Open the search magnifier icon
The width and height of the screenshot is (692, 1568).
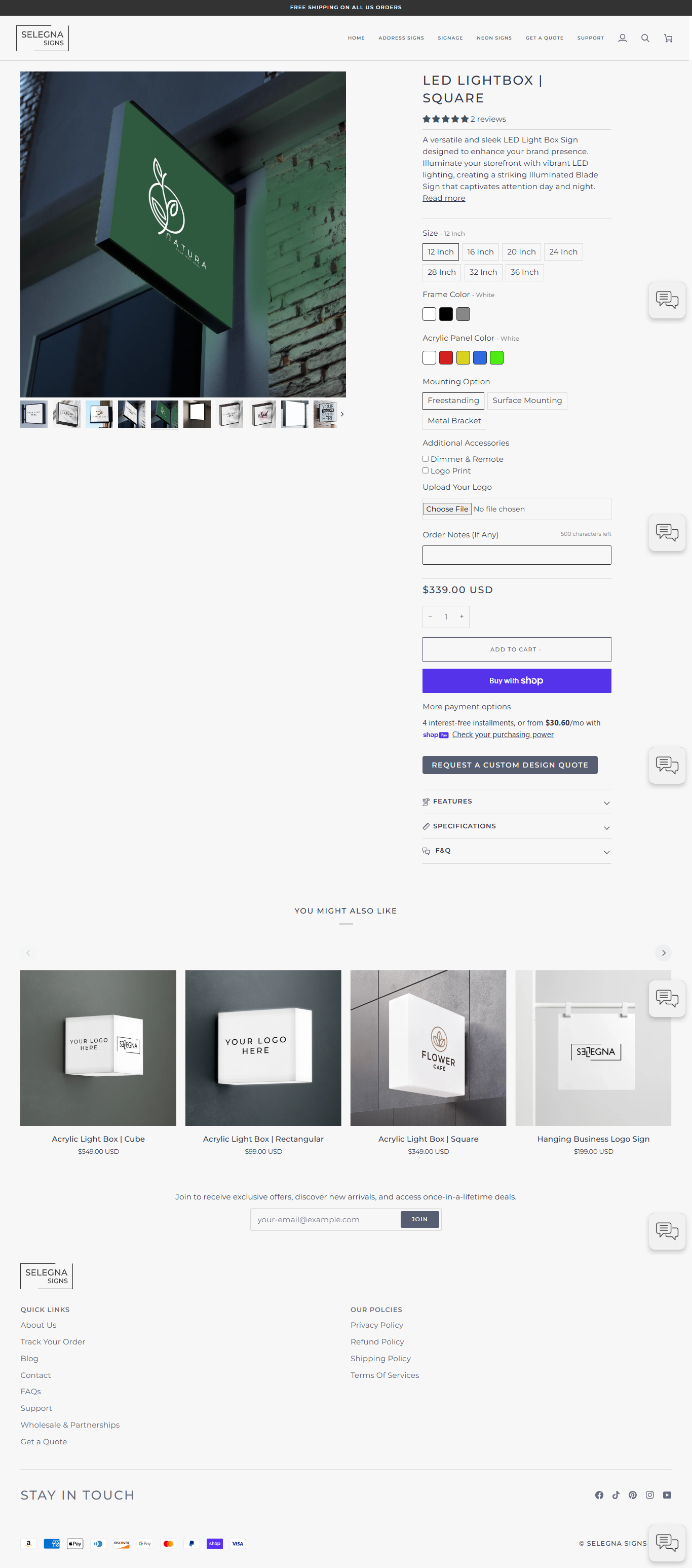[645, 39]
